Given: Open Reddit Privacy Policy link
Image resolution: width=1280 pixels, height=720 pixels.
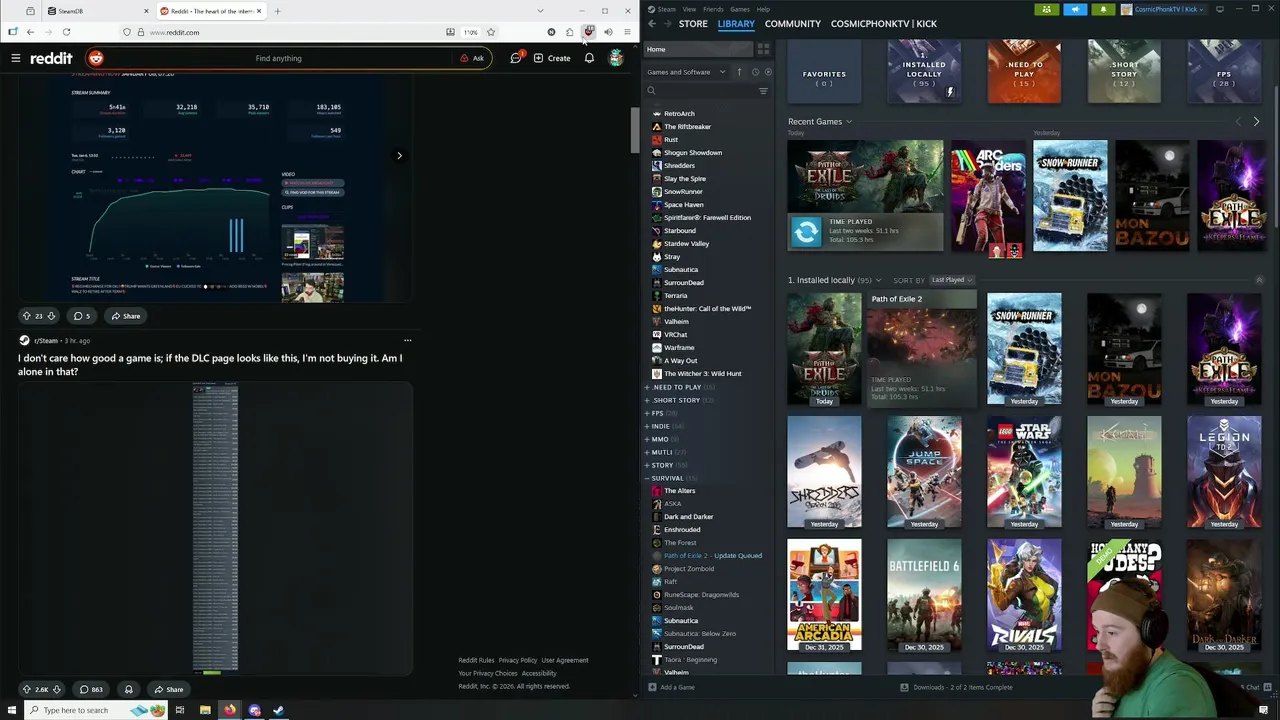Looking at the screenshot, I should click(x=518, y=660).
